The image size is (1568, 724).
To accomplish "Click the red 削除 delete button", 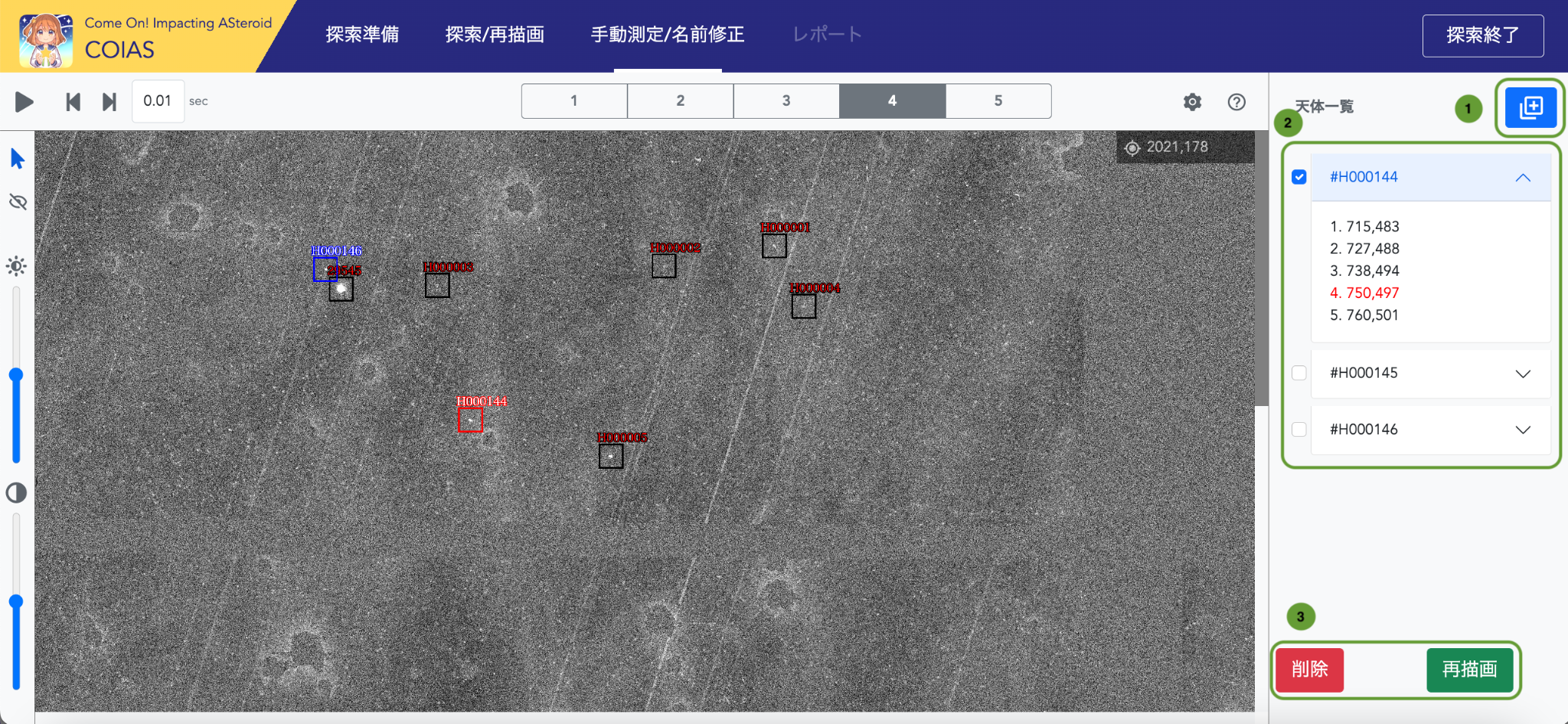I will click(x=1308, y=669).
